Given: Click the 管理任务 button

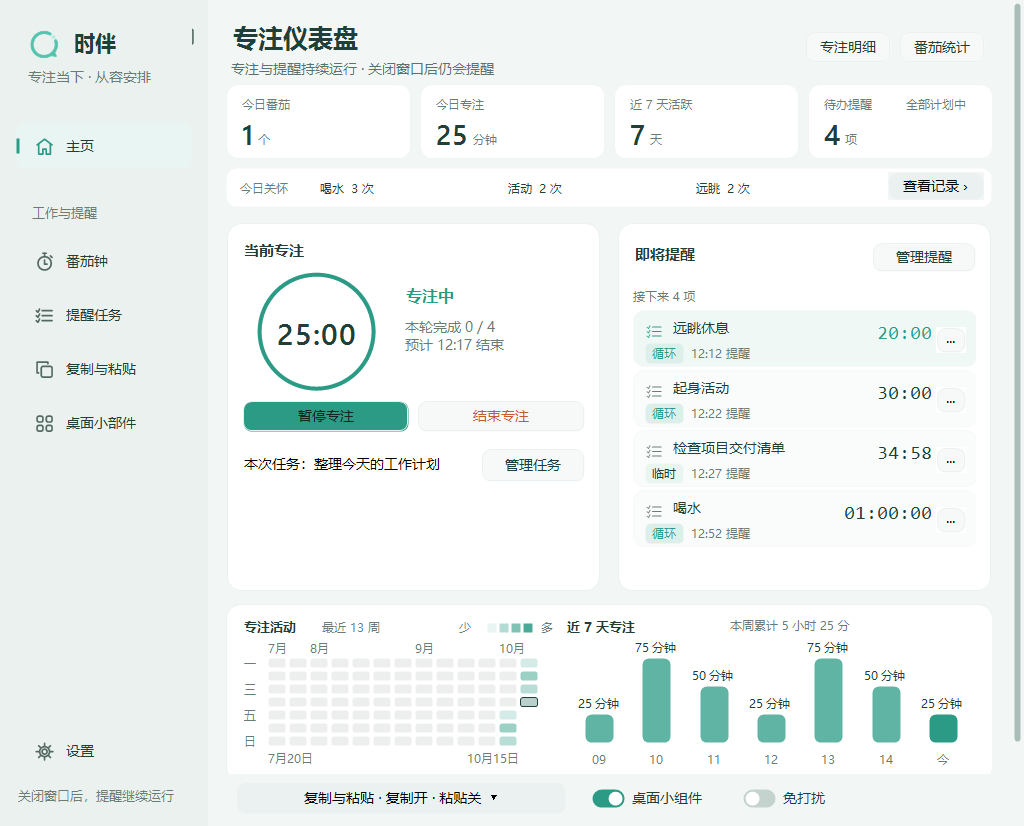Looking at the screenshot, I should click(533, 465).
